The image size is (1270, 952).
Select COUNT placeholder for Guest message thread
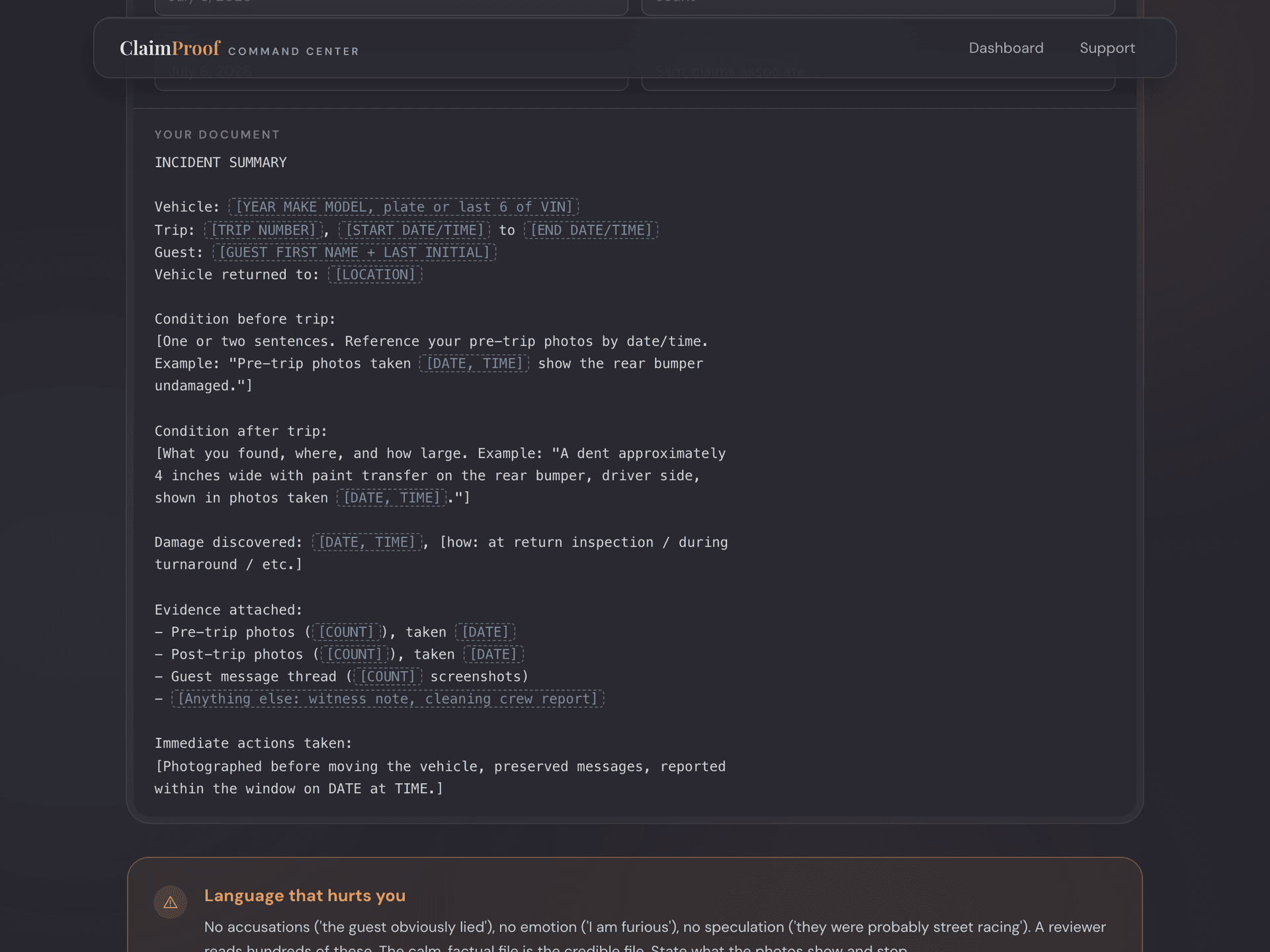(x=388, y=676)
